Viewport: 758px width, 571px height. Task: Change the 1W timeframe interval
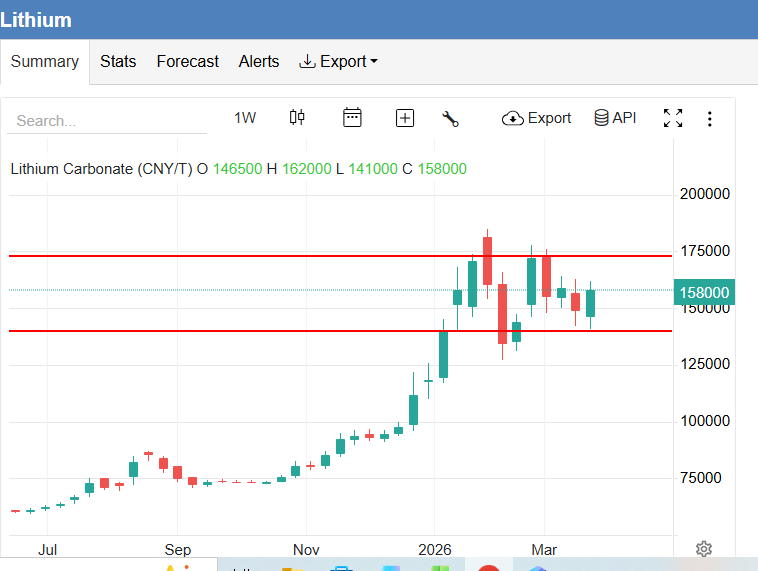coord(245,118)
